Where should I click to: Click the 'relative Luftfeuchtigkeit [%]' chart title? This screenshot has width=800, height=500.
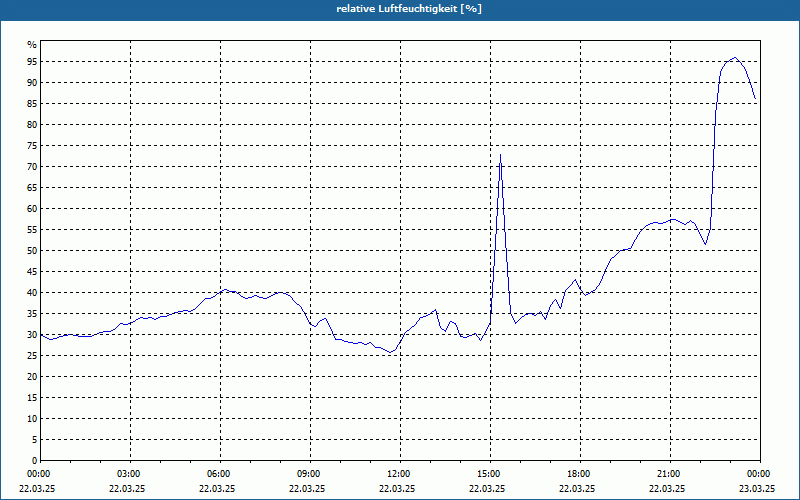(x=409, y=9)
